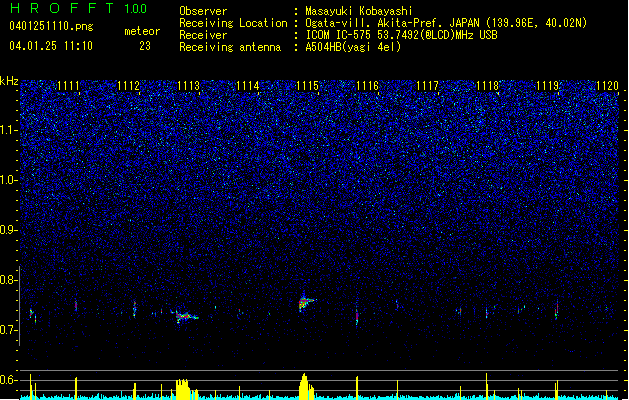Image resolution: width=629 pixels, height=400 pixels.
Task: Click the date stamp 04.01.25 11:10
Action: point(51,46)
